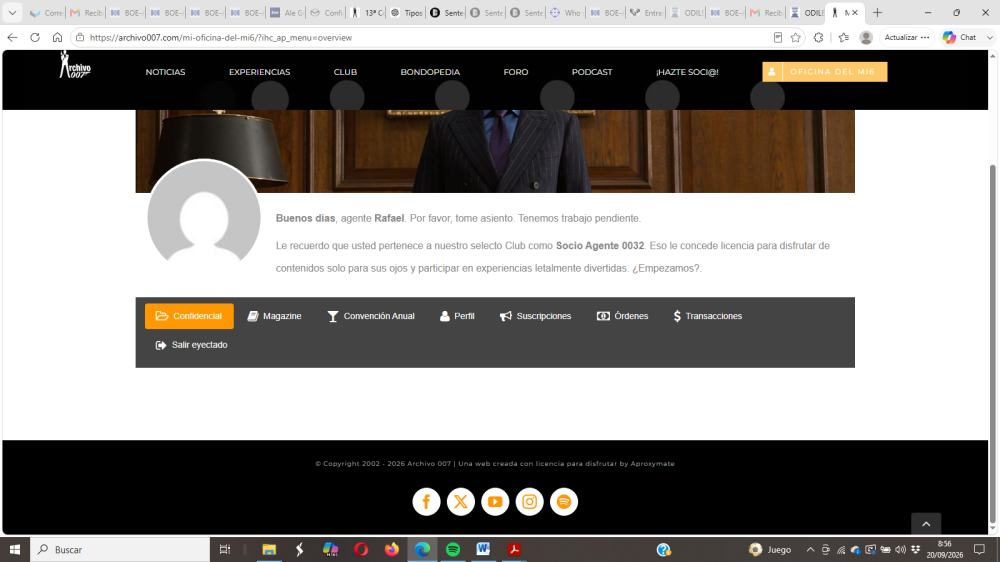1000x562 pixels.
Task: Switch to the Magazine tab
Action: 274,316
